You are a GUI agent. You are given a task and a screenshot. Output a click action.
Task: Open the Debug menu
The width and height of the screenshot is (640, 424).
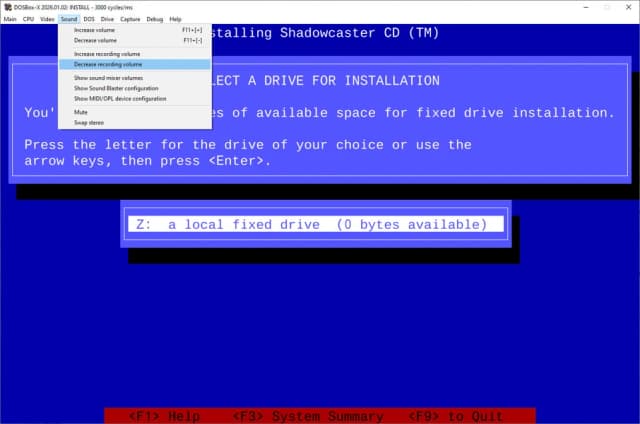tap(155, 19)
